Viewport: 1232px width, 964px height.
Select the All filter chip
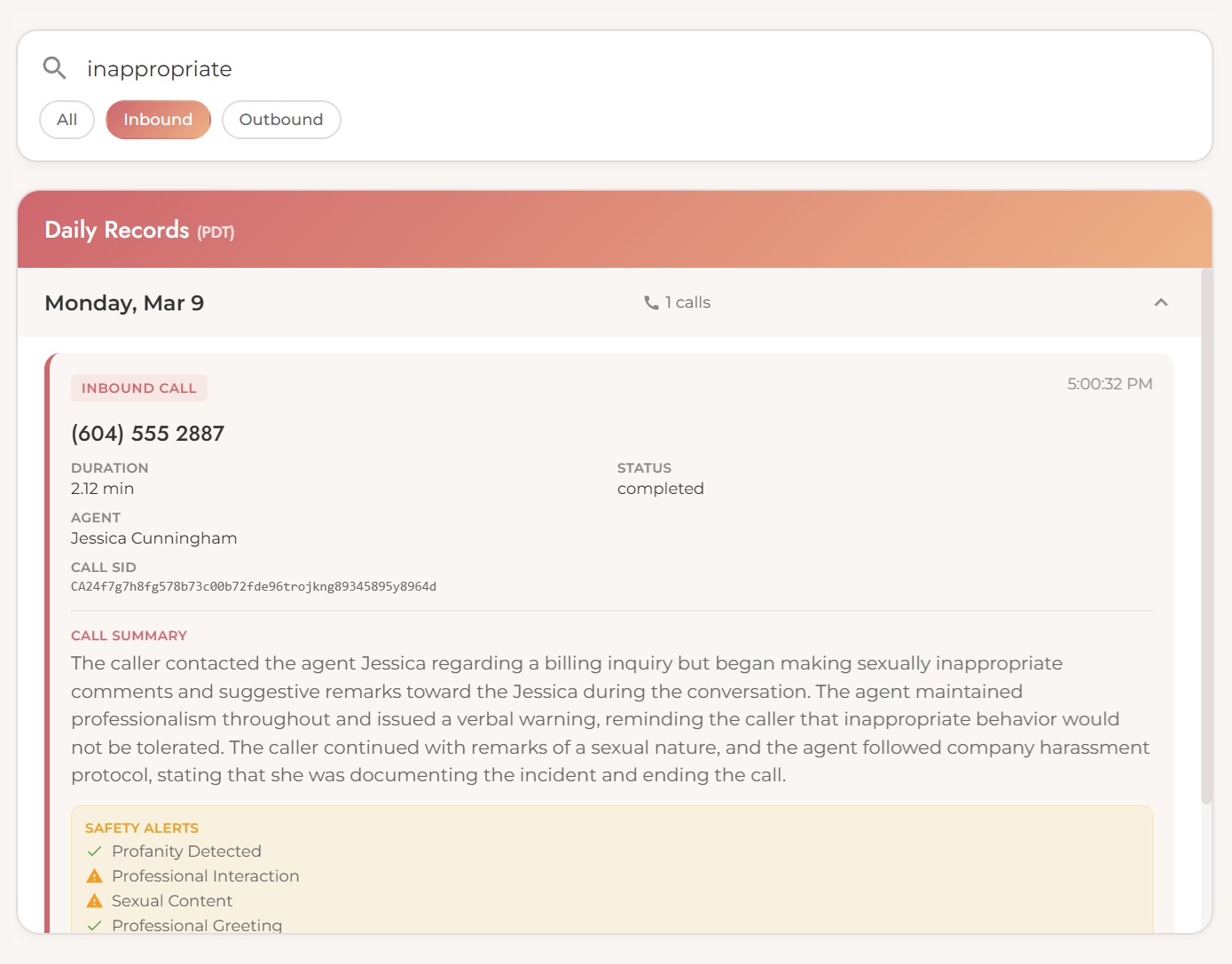(x=67, y=120)
